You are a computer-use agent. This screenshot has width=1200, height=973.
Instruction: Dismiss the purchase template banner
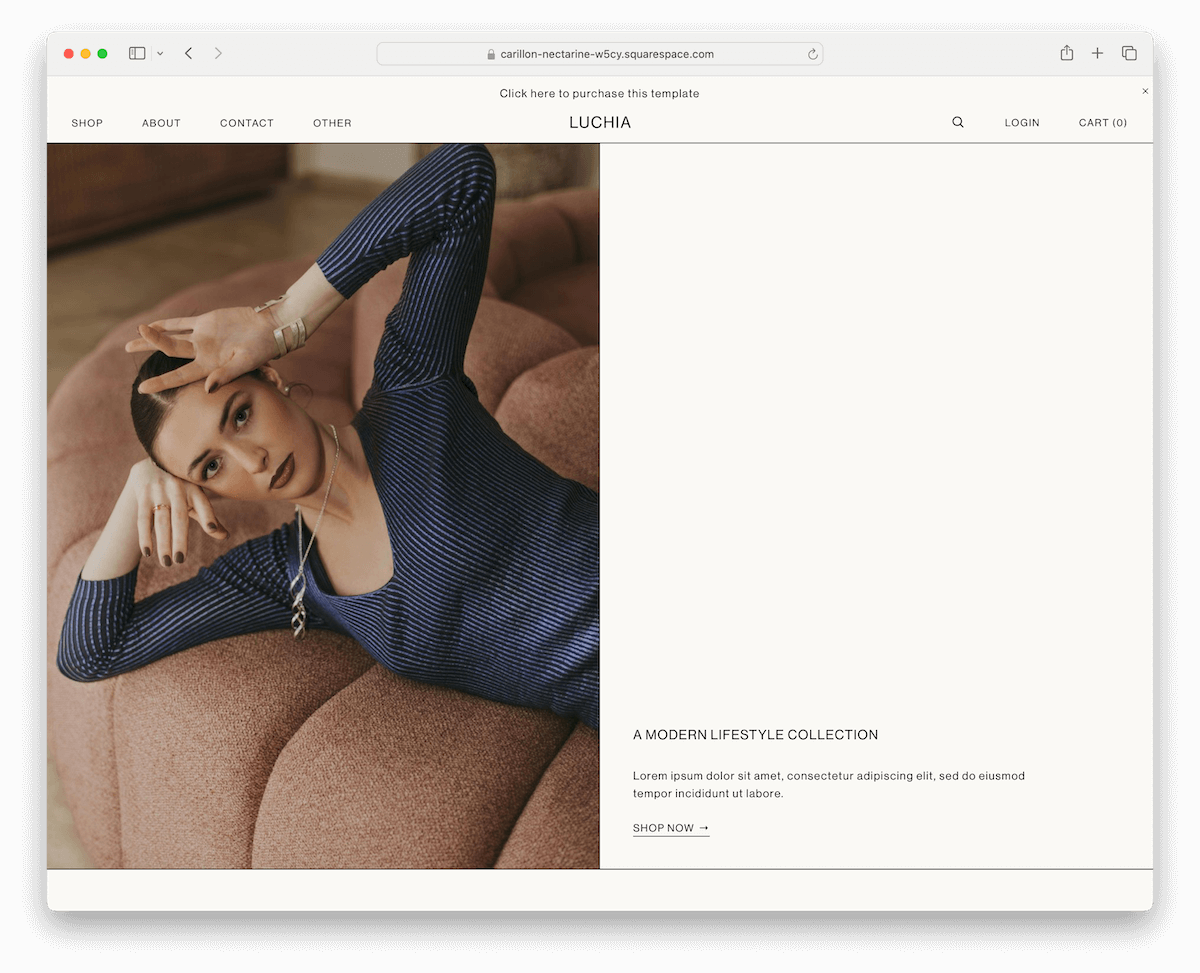point(1144,90)
